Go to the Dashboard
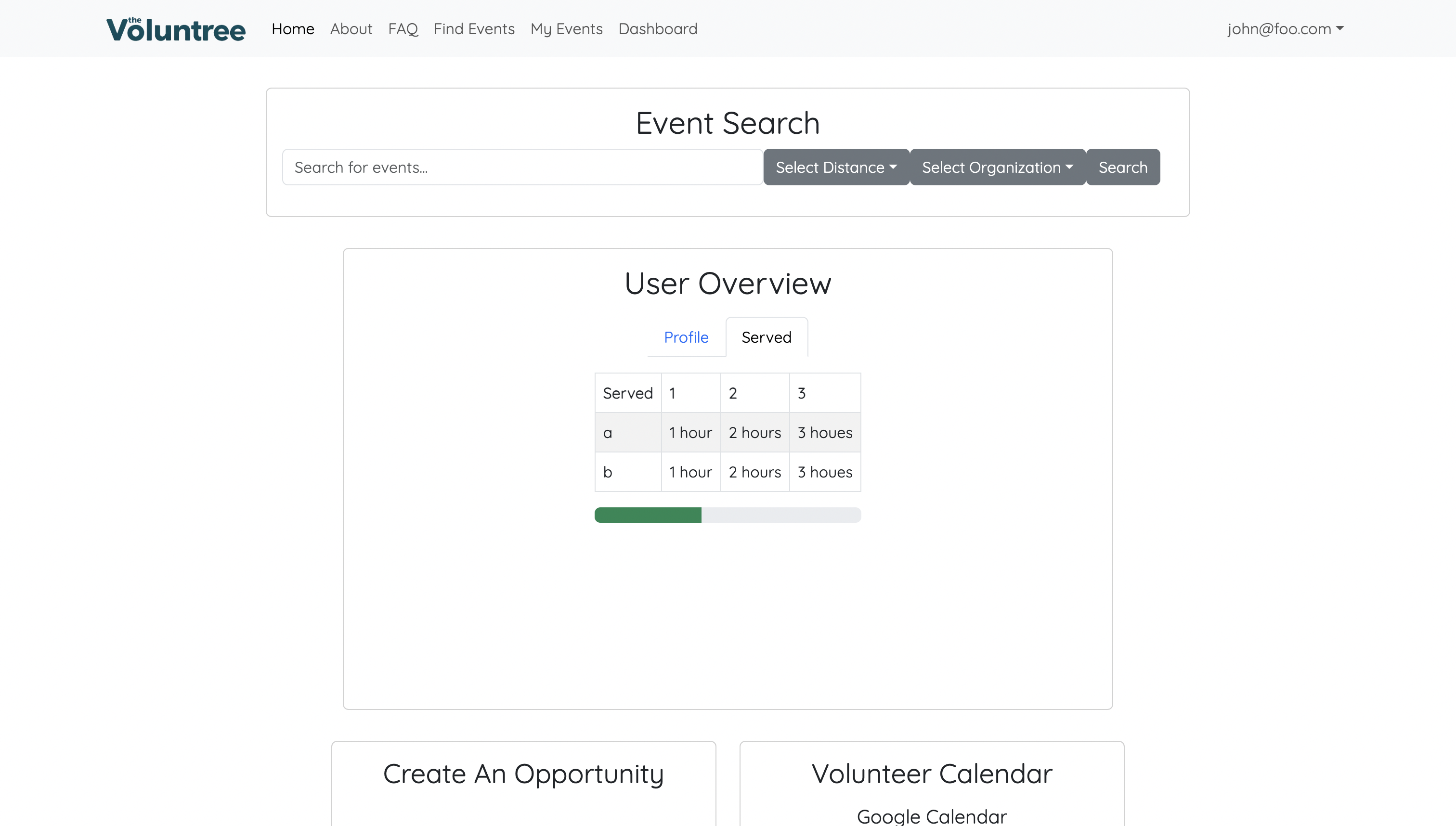The height and width of the screenshot is (826, 1456). tap(658, 28)
